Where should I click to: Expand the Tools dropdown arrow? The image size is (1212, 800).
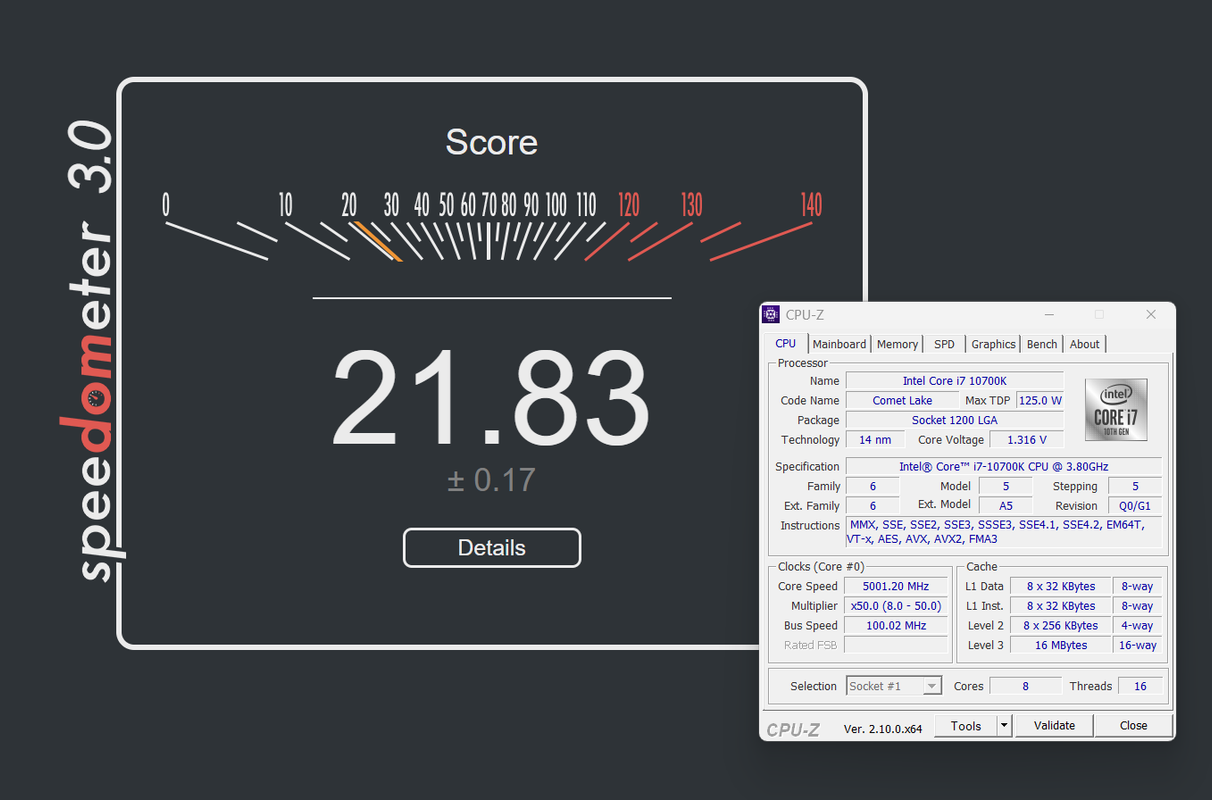coord(1005,726)
